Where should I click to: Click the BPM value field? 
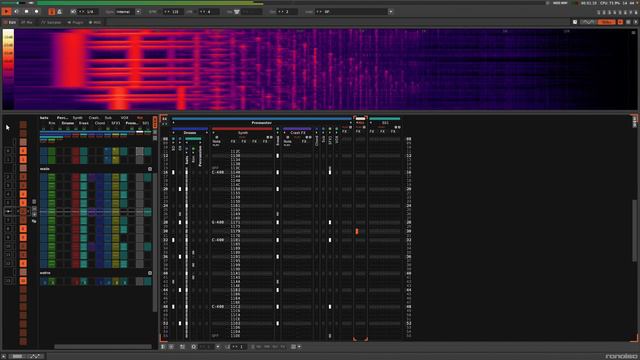173,11
